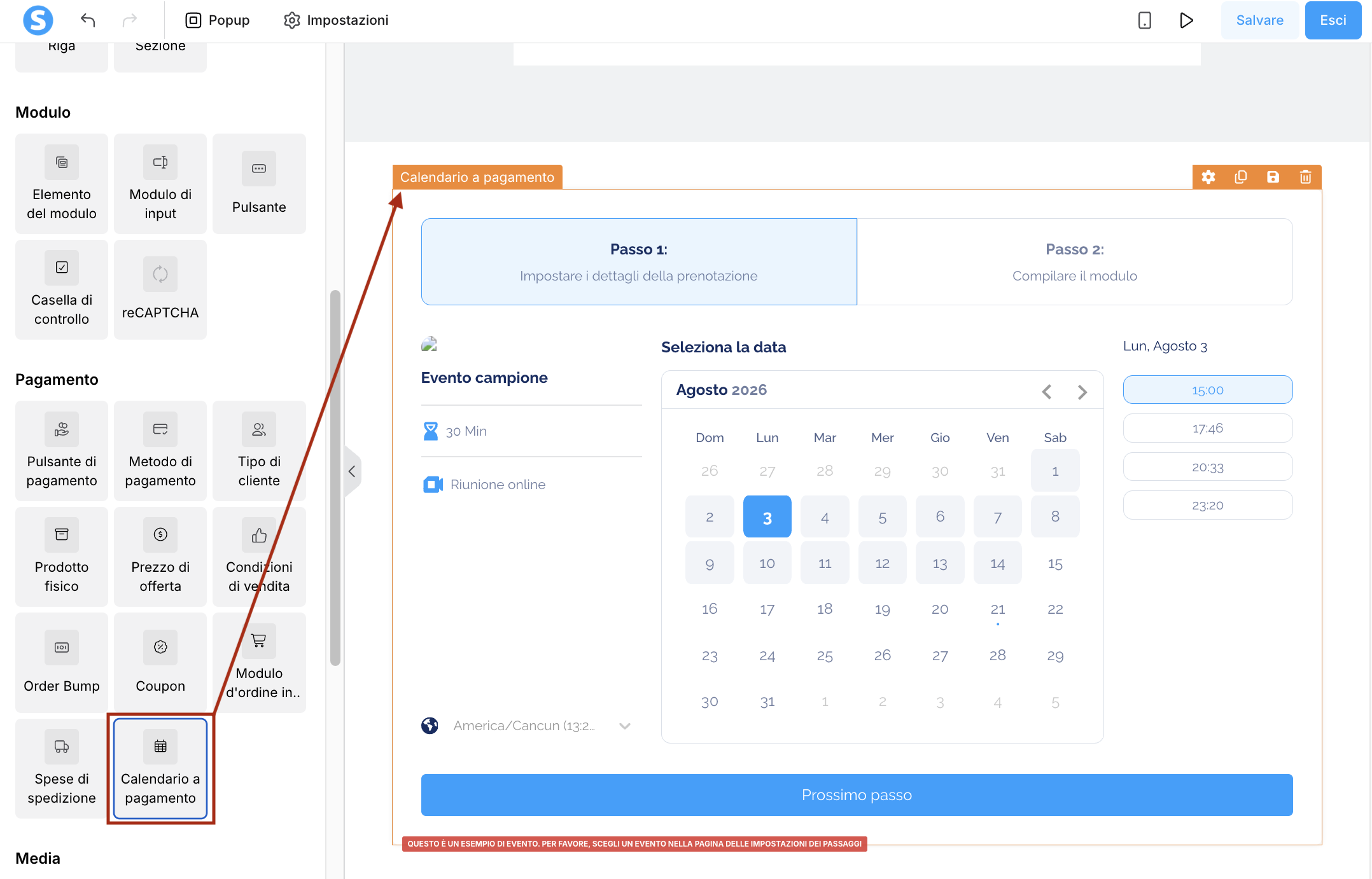The width and height of the screenshot is (1372, 879).
Task: Click the timezone globe icon
Action: [x=430, y=726]
